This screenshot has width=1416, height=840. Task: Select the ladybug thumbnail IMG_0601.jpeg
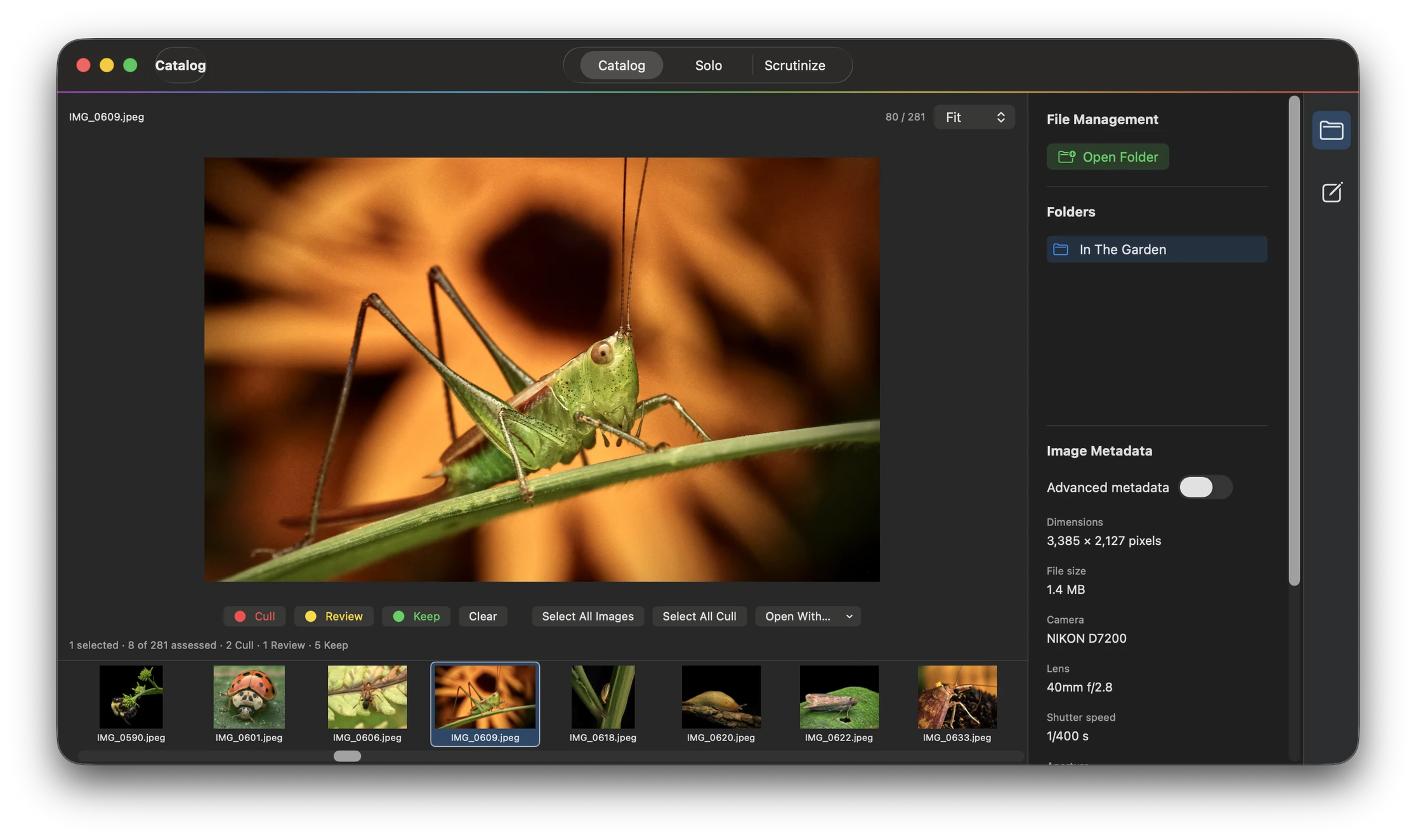coord(249,704)
